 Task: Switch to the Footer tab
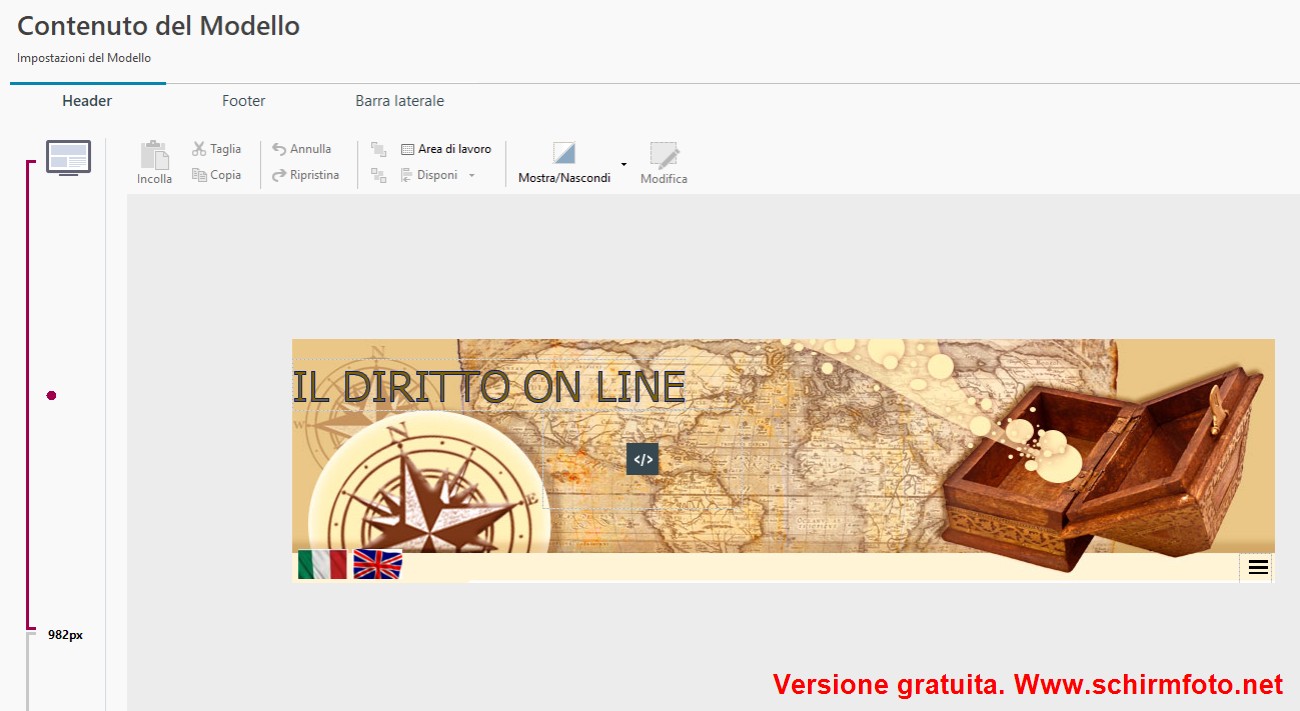tap(244, 101)
